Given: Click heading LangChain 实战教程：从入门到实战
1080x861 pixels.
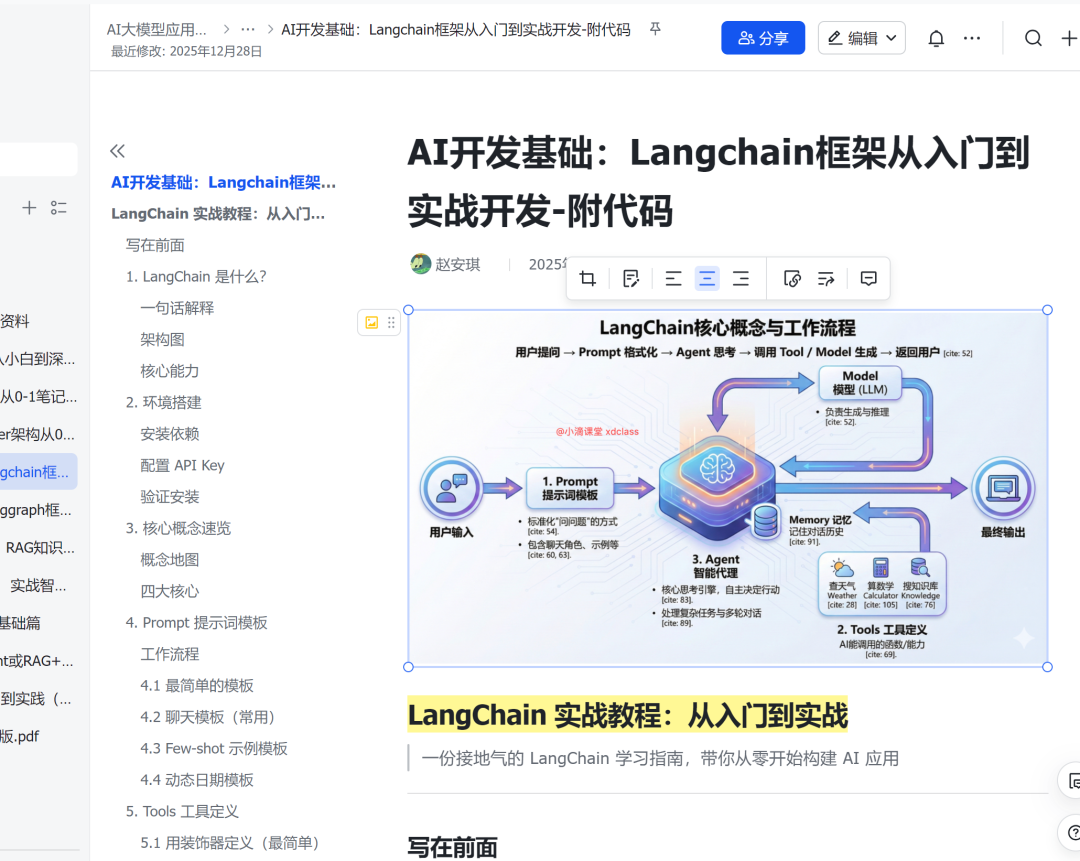Looking at the screenshot, I should (627, 714).
